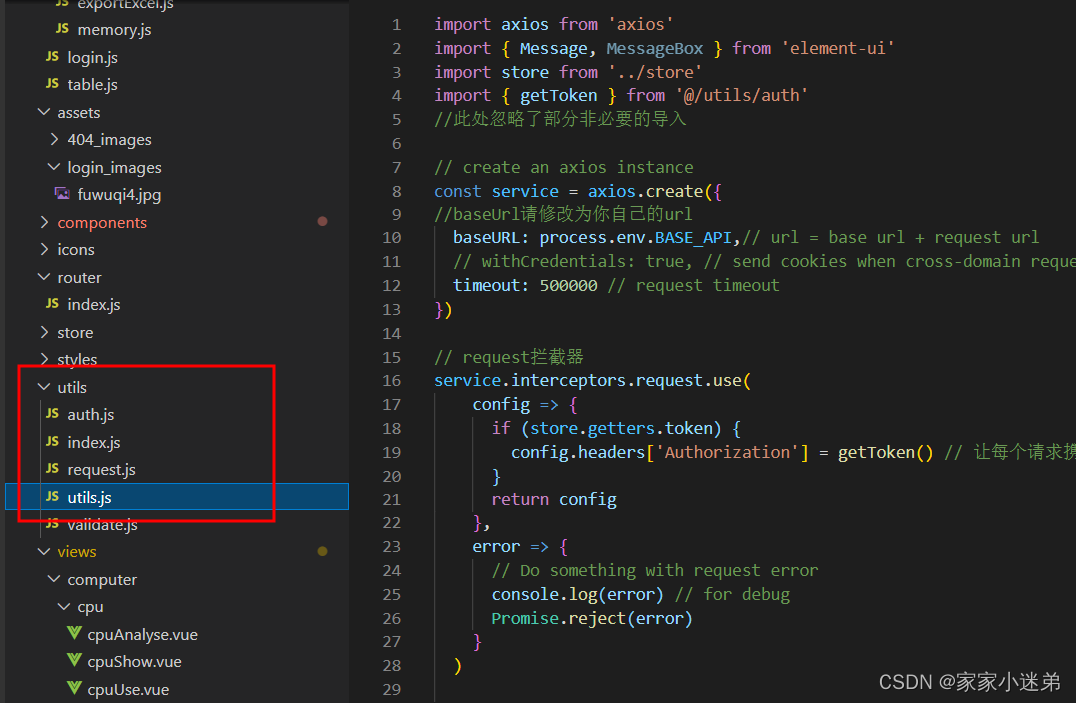
Task: Click 'Authorization' header string
Action: pos(727,452)
